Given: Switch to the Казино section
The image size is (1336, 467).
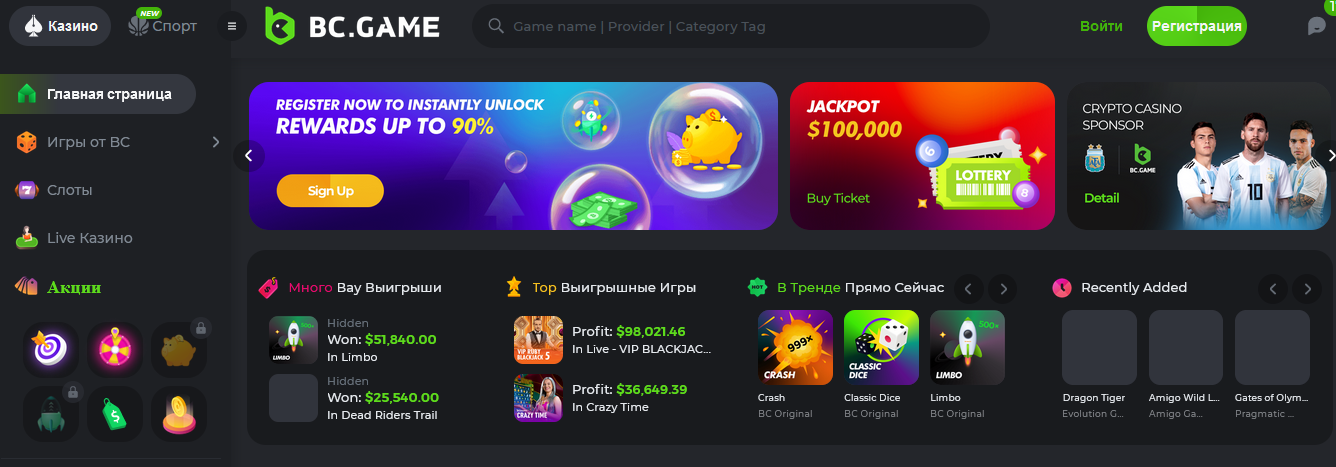Looking at the screenshot, I should (x=60, y=26).
